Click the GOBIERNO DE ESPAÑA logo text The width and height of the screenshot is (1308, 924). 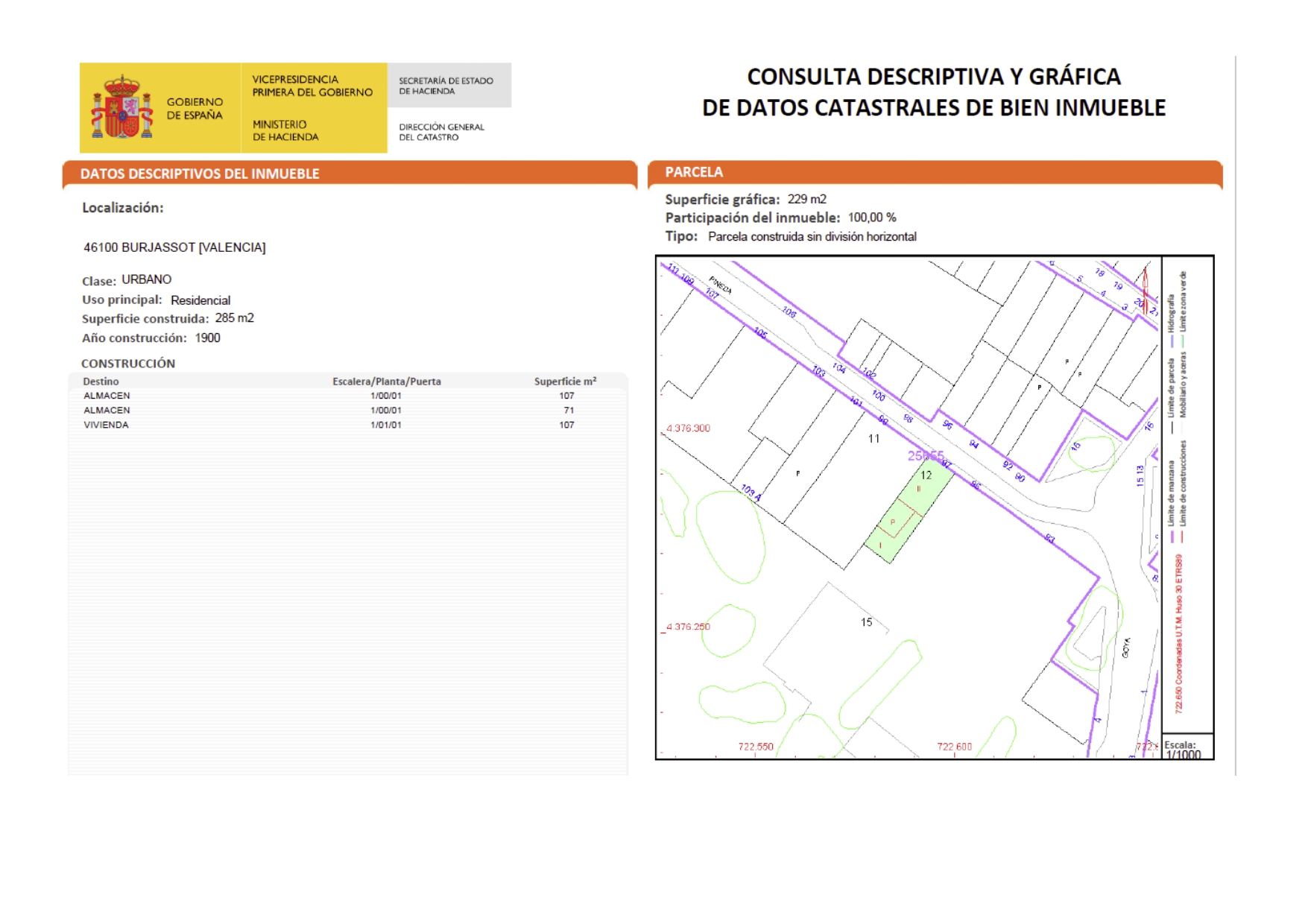click(x=194, y=109)
